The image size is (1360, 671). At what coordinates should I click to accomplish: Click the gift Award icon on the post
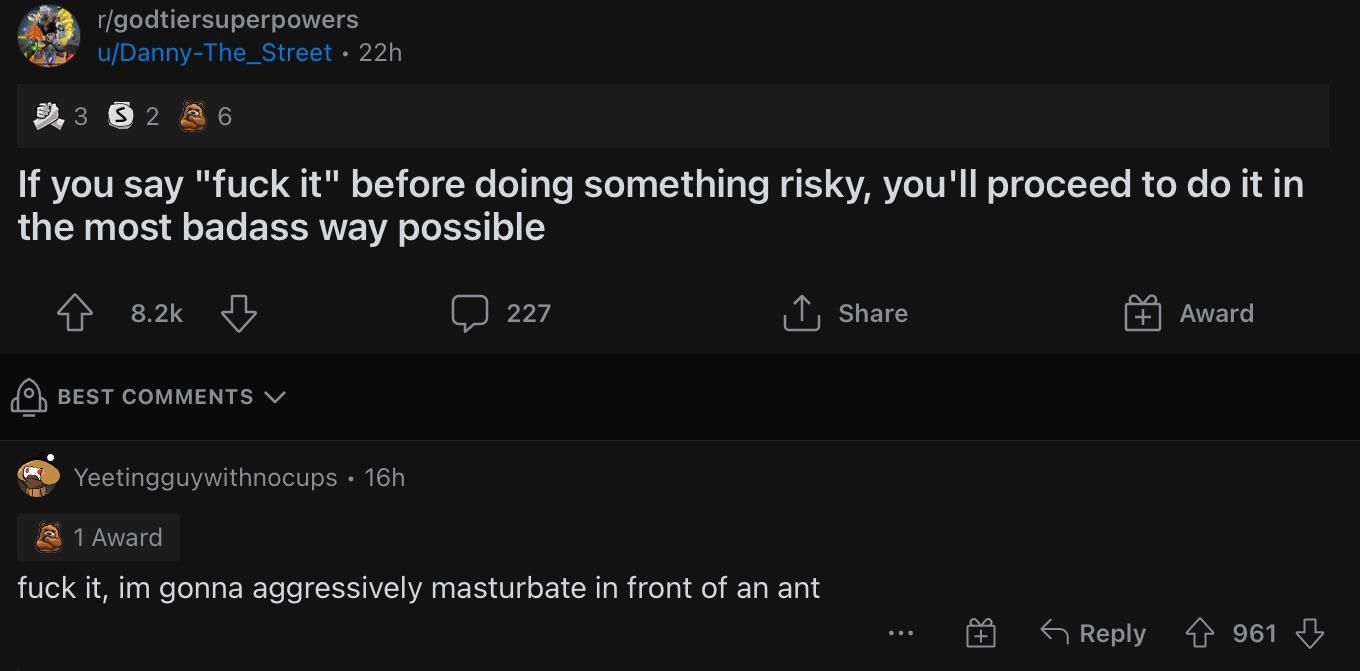tap(1140, 313)
